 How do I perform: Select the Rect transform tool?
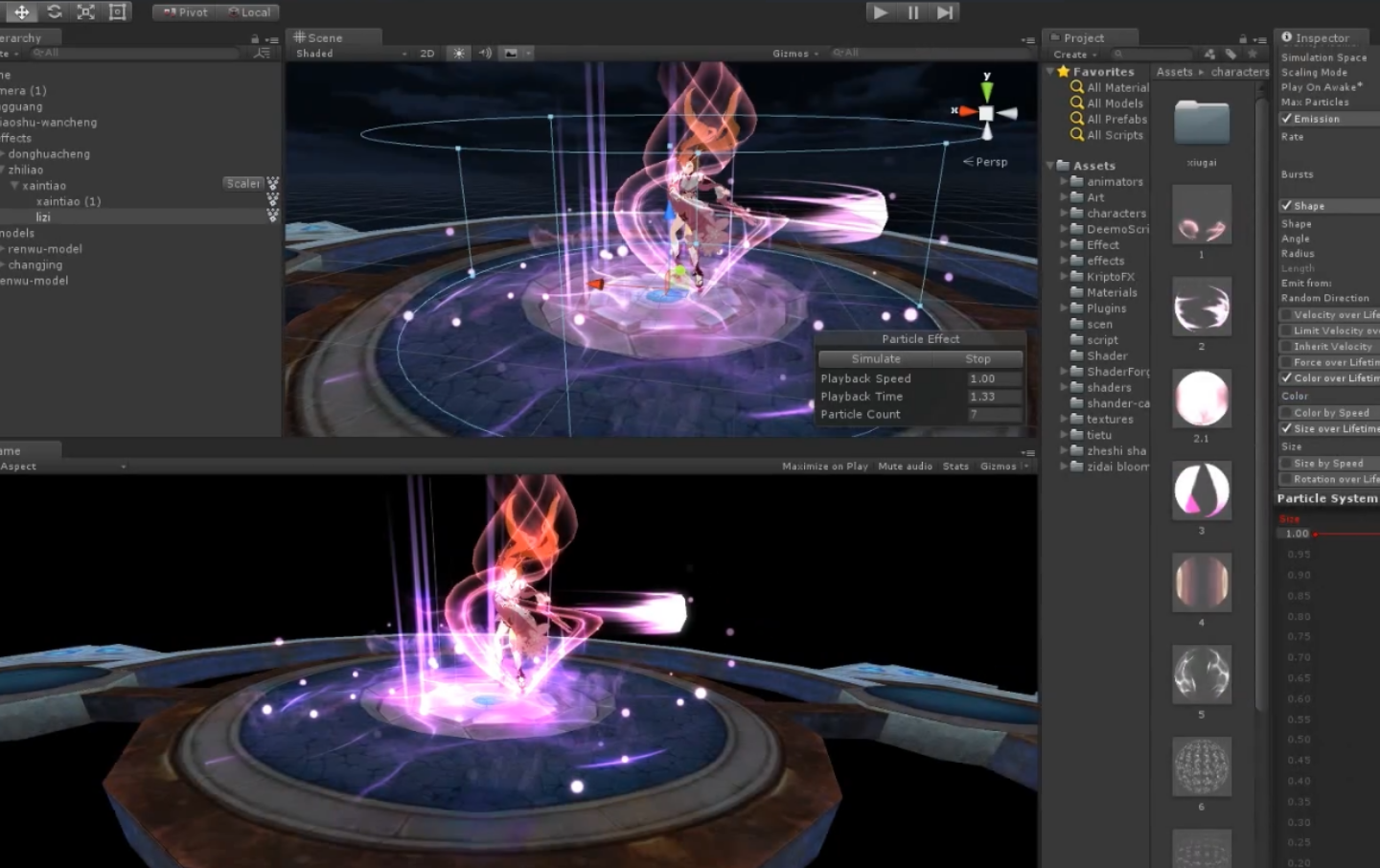pyautogui.click(x=117, y=11)
